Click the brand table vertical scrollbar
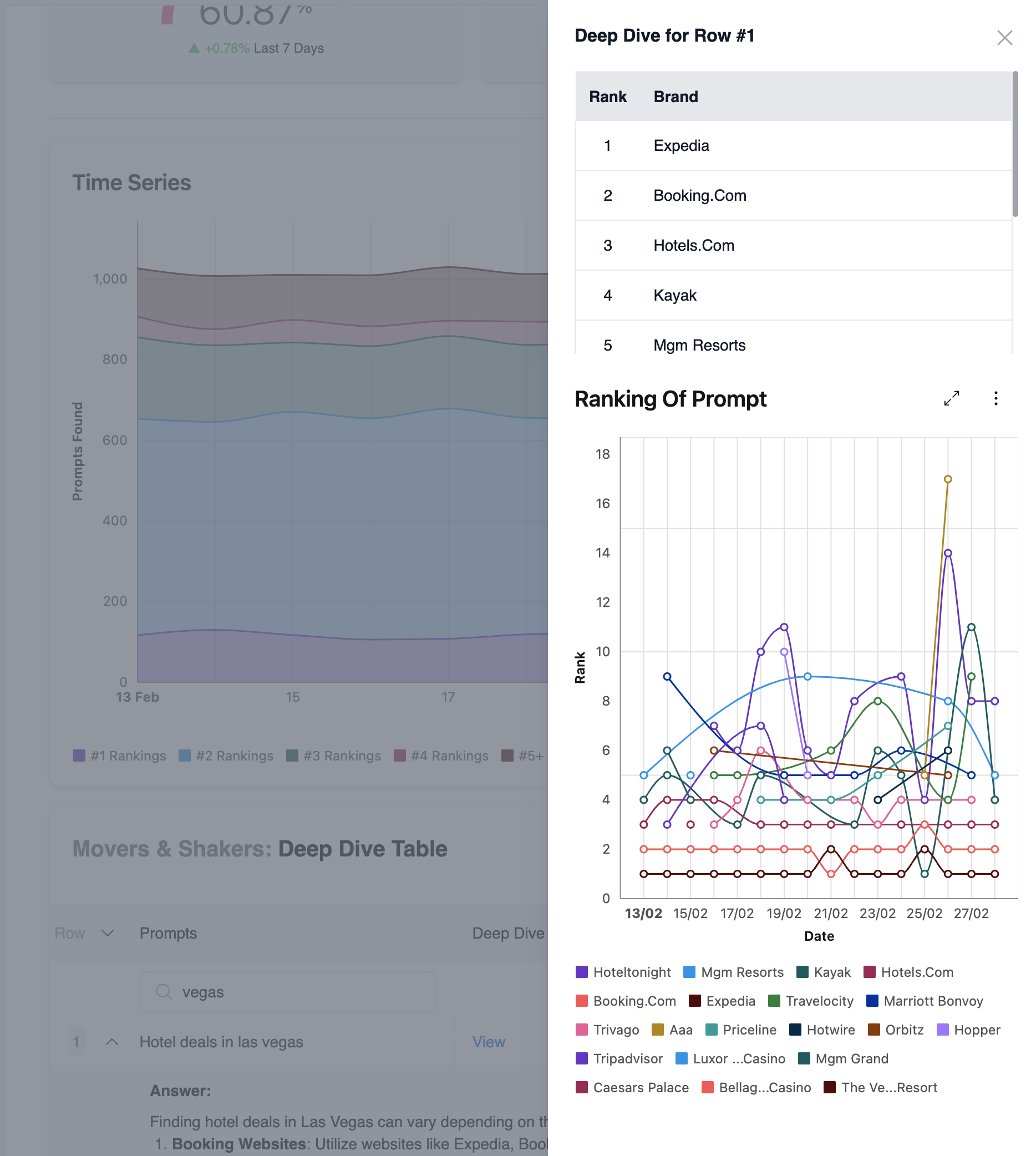 (x=1015, y=145)
